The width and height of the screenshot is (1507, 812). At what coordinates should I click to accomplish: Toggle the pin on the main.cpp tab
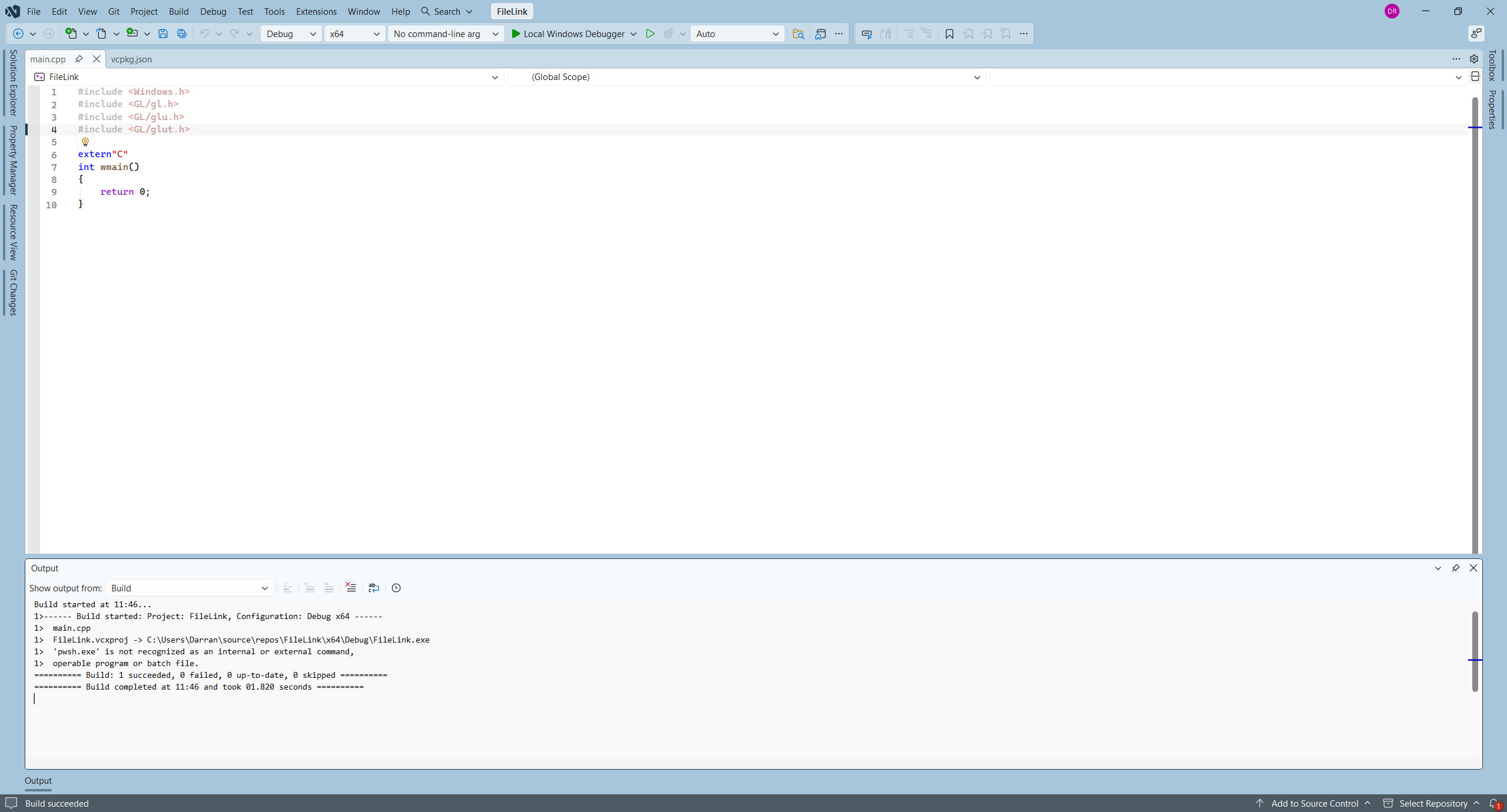(x=79, y=59)
